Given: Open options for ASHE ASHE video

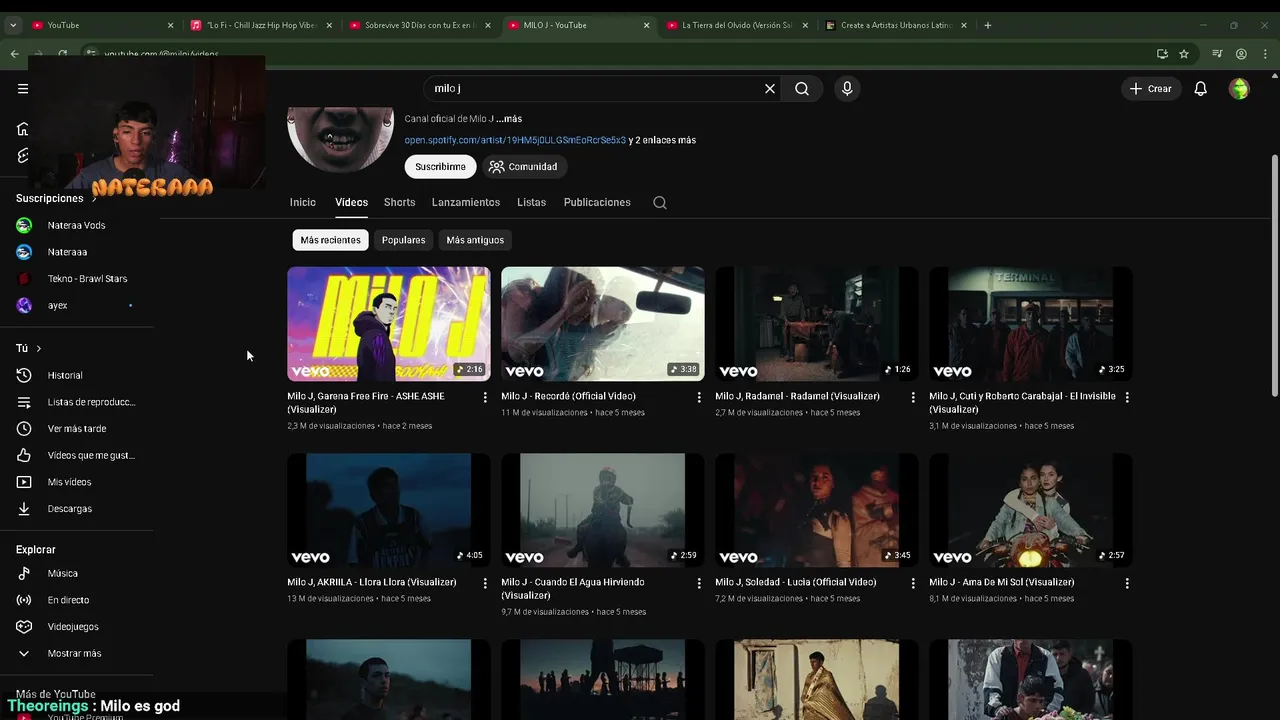Looking at the screenshot, I should coord(485,397).
